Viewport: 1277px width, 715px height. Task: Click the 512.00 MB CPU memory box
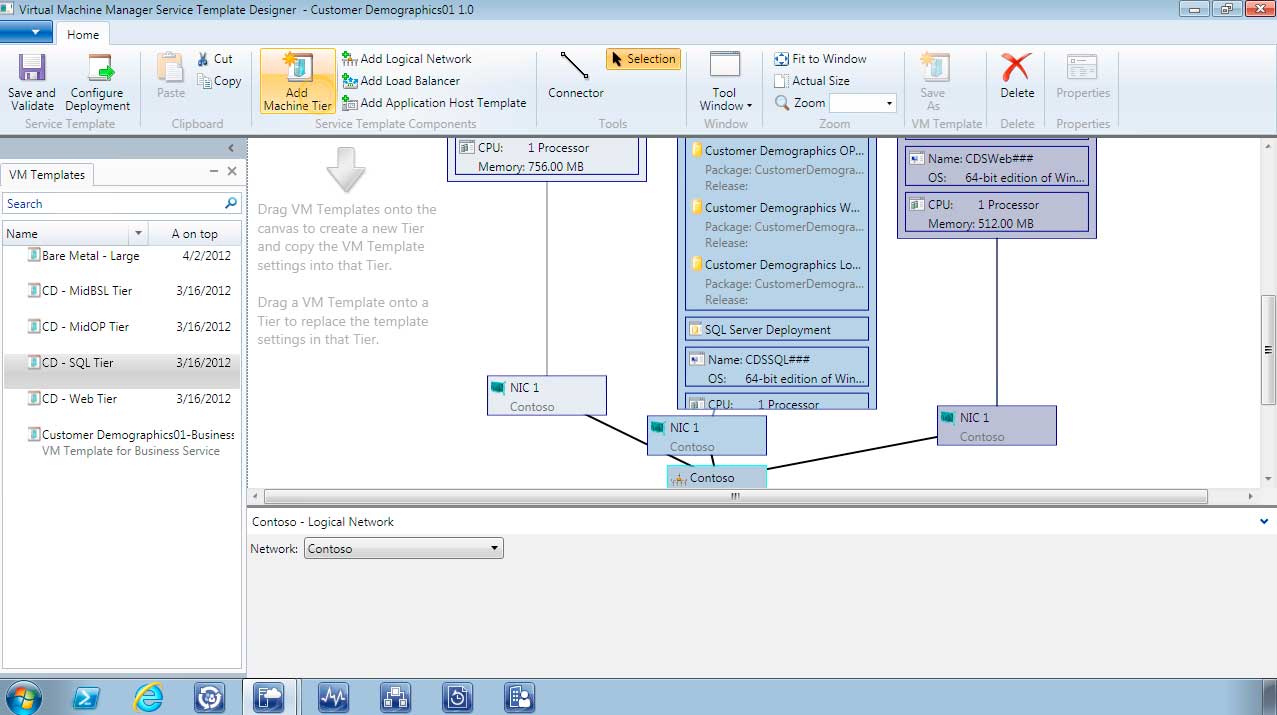(x=997, y=213)
